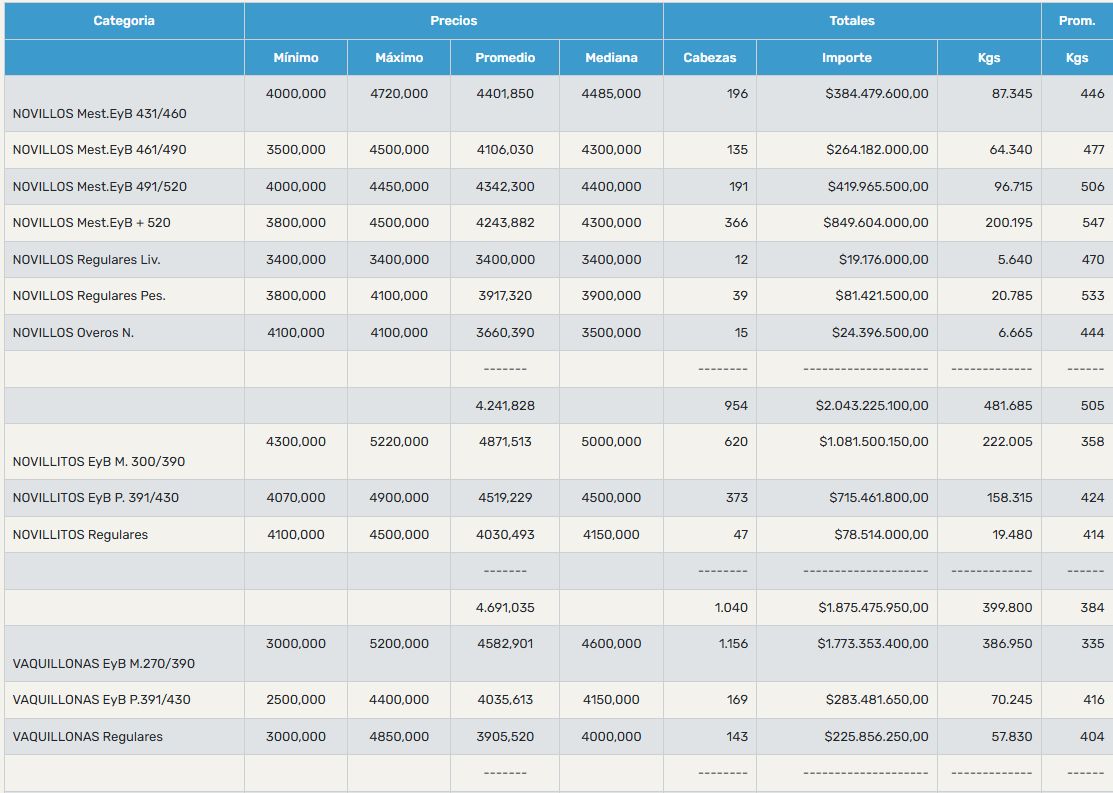Select the Promedio column header
This screenshot has height=793, width=1113.
click(505, 58)
